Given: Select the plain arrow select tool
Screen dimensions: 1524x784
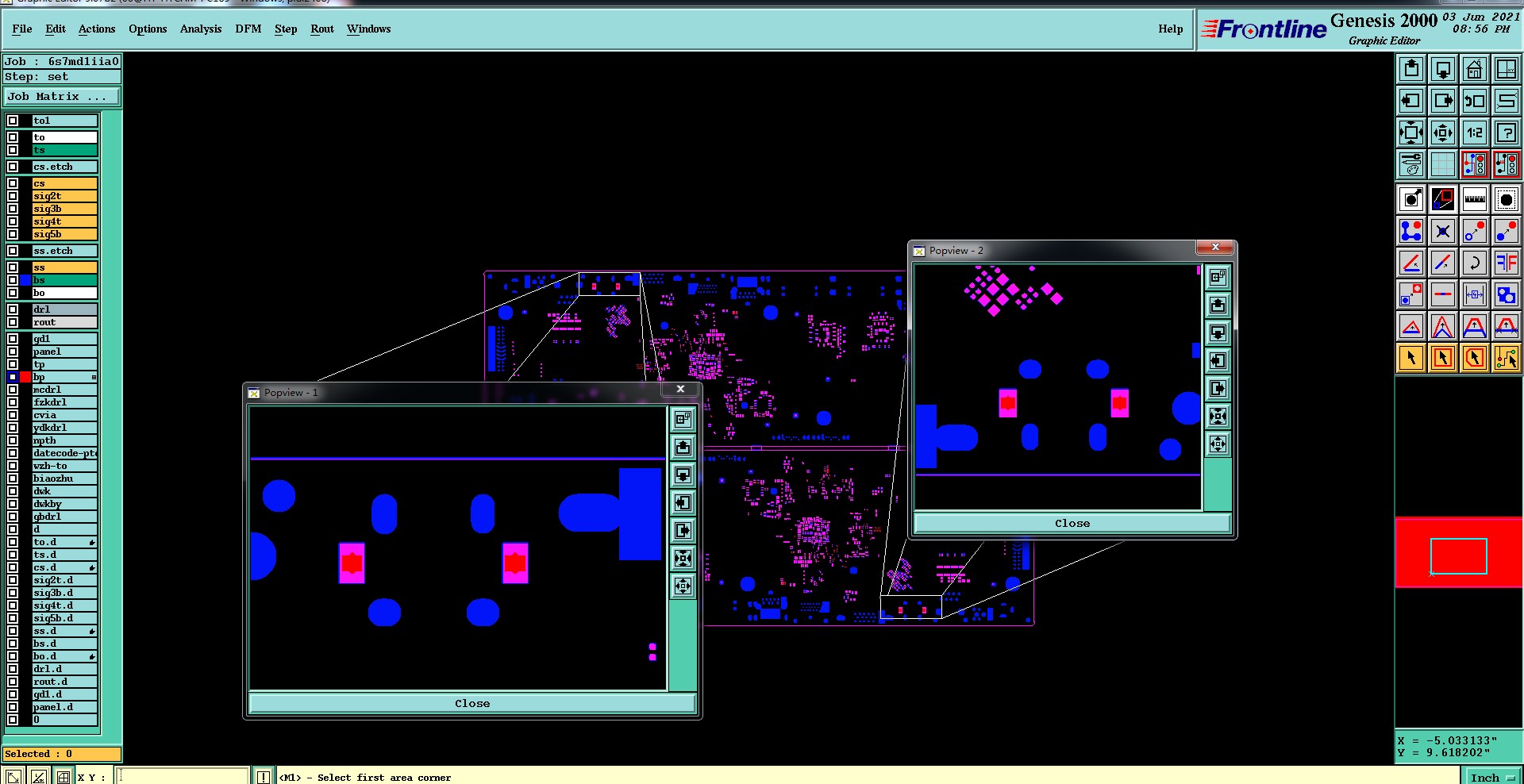Looking at the screenshot, I should 1411,358.
